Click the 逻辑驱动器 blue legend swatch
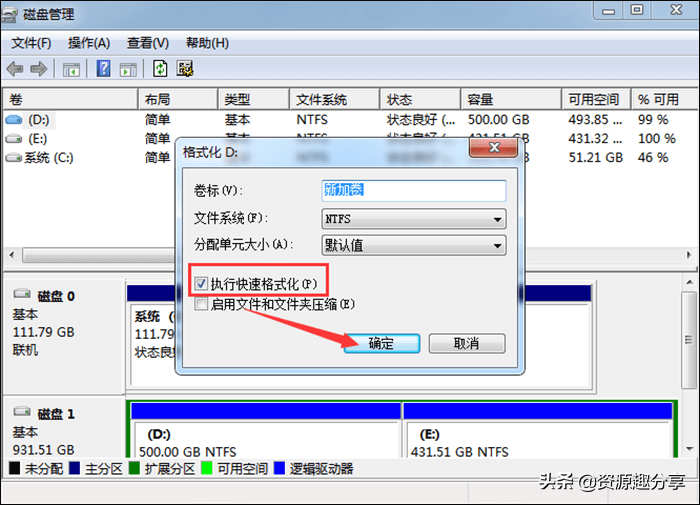Screen dimensions: 700x505 click(279, 468)
